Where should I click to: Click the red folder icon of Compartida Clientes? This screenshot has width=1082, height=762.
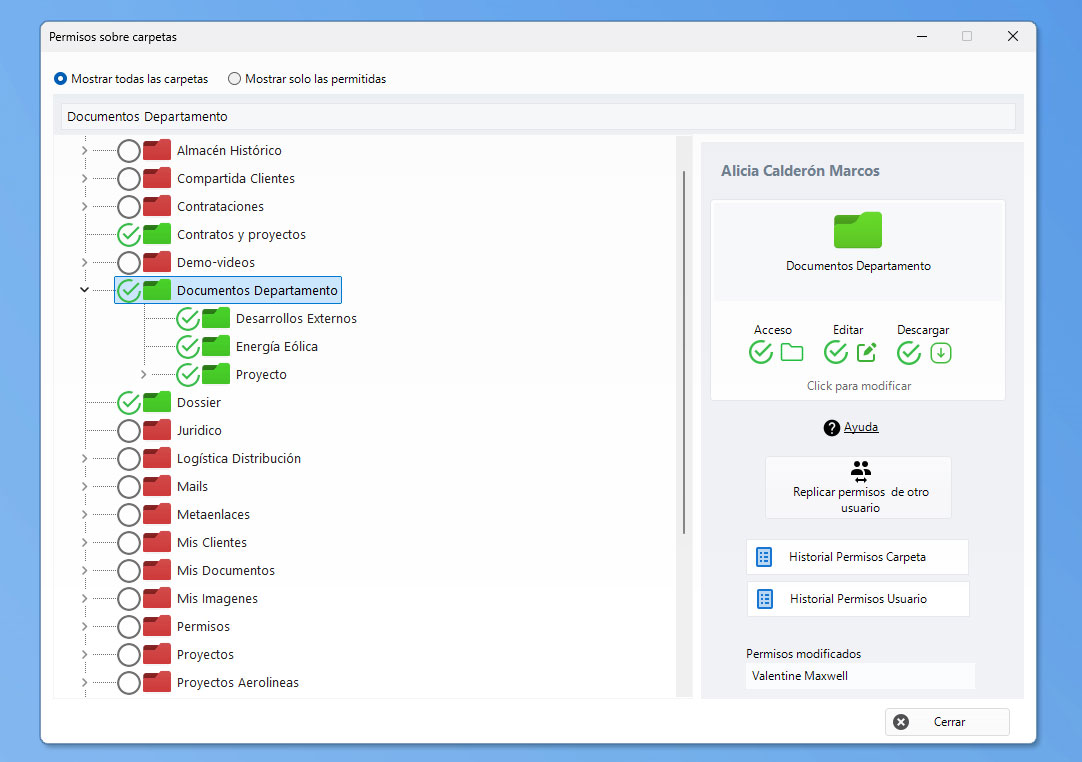click(157, 178)
